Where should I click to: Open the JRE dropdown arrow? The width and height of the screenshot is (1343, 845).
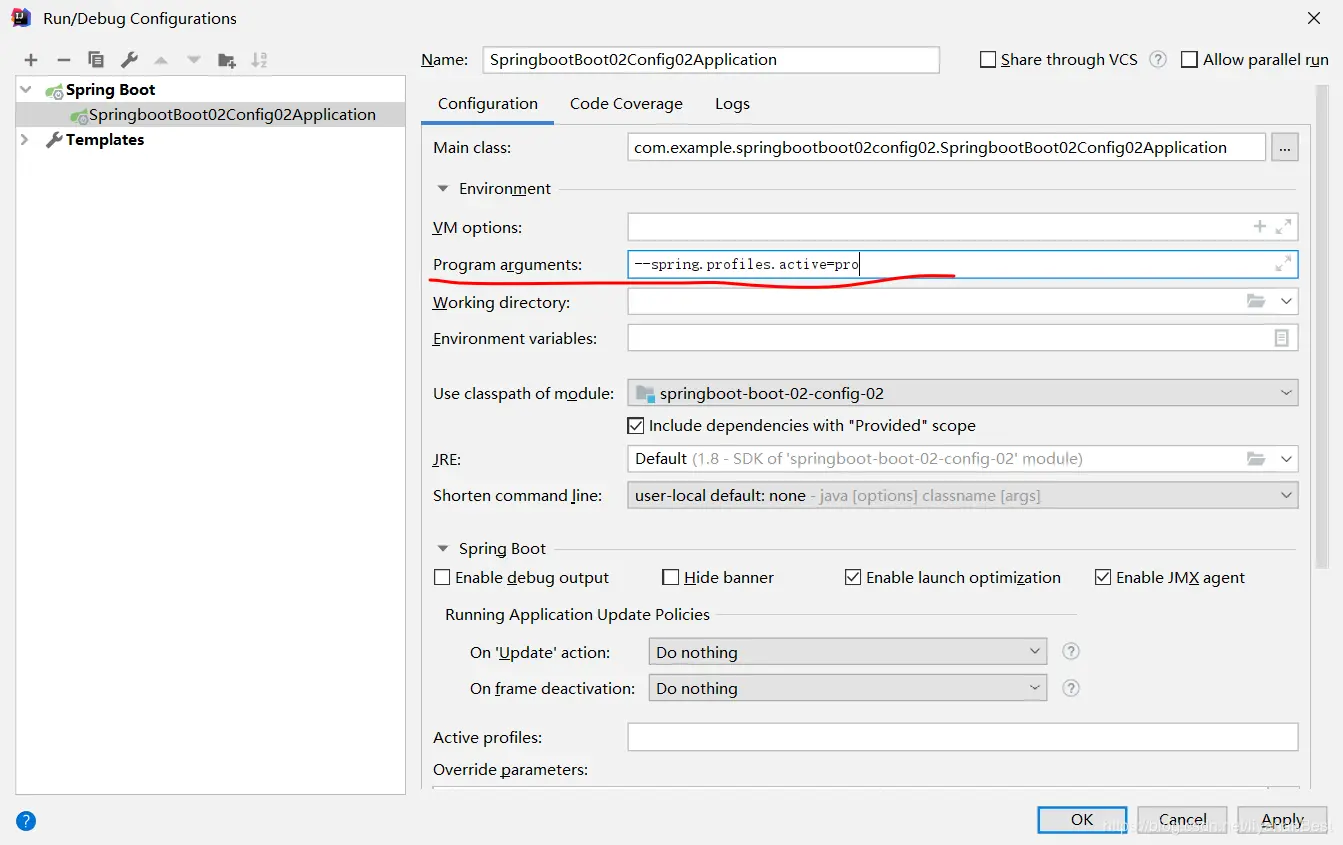tap(1286, 459)
